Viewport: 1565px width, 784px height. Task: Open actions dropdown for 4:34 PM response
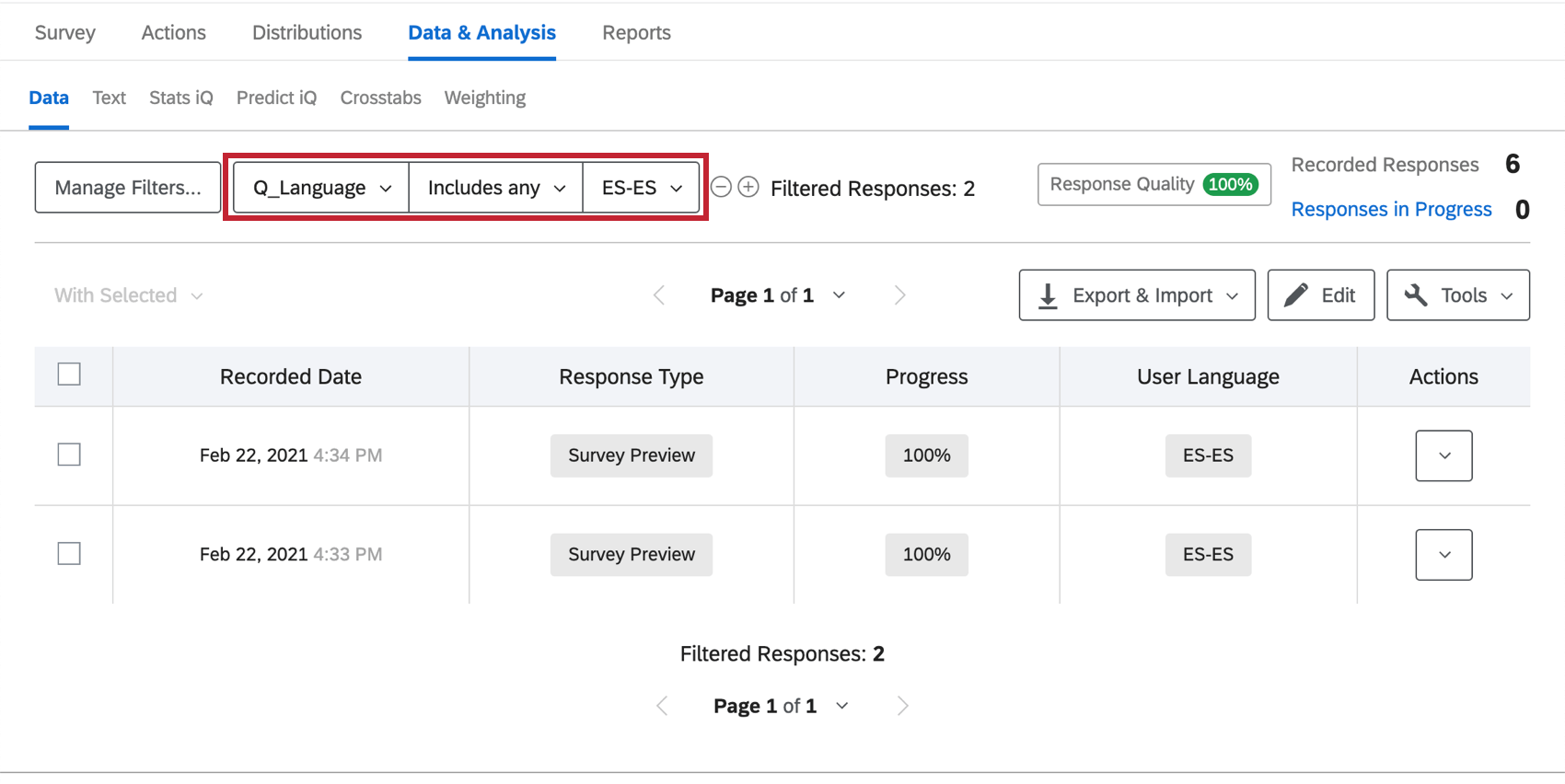[1443, 455]
